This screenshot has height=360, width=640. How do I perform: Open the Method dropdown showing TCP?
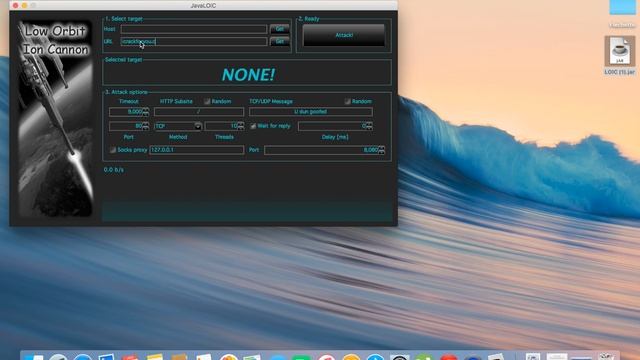coord(178,126)
